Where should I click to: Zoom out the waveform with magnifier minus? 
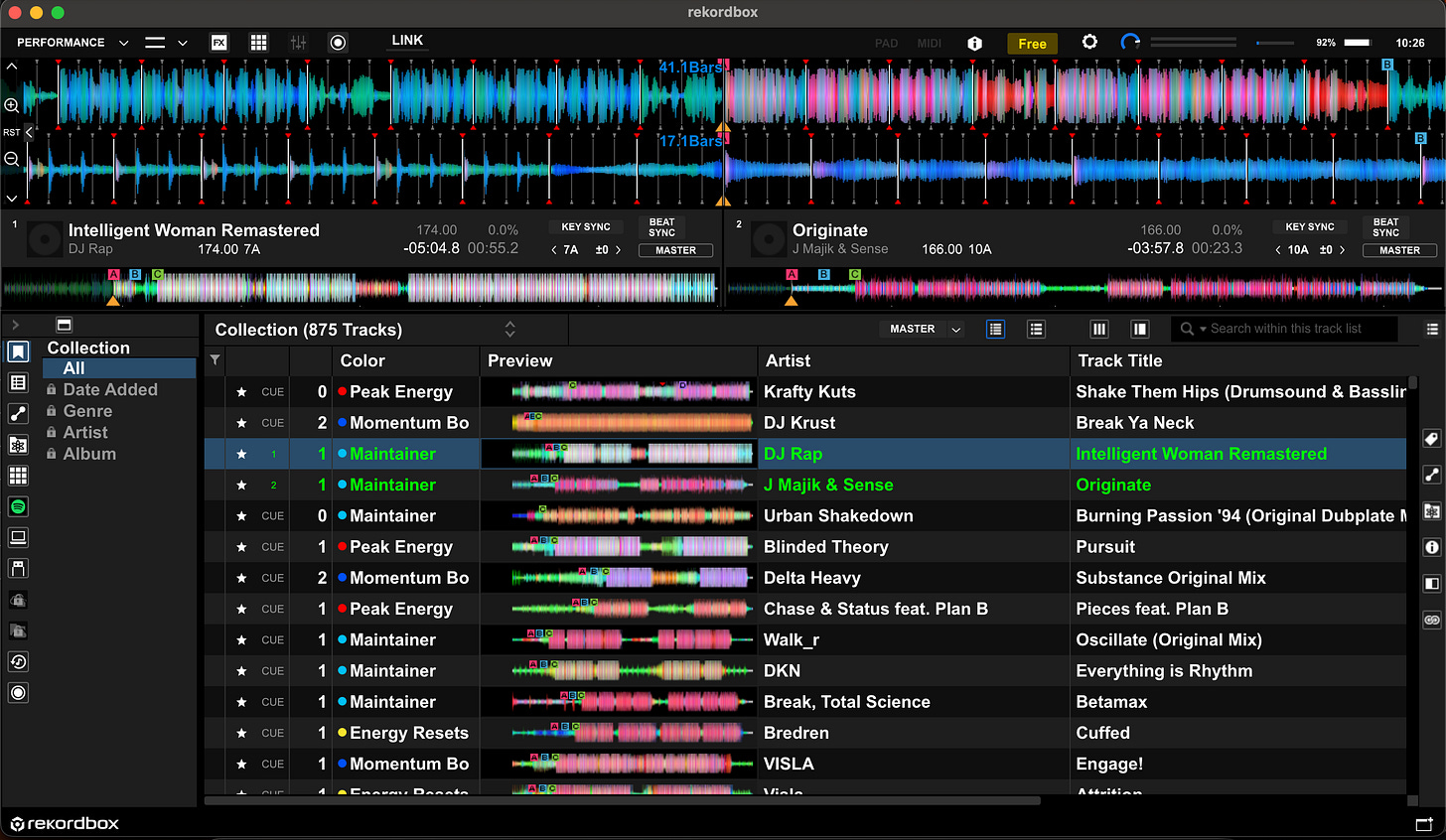[x=12, y=159]
